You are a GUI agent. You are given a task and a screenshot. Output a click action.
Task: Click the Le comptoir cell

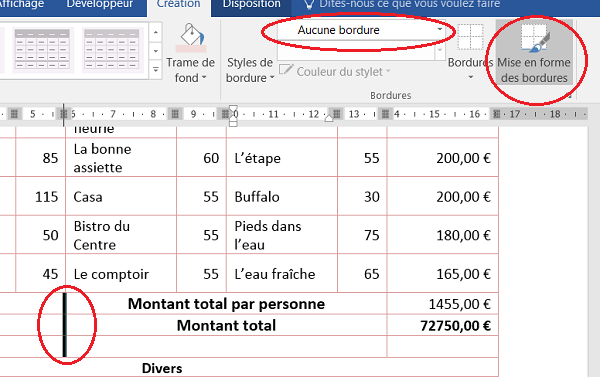pyautogui.click(x=121, y=274)
